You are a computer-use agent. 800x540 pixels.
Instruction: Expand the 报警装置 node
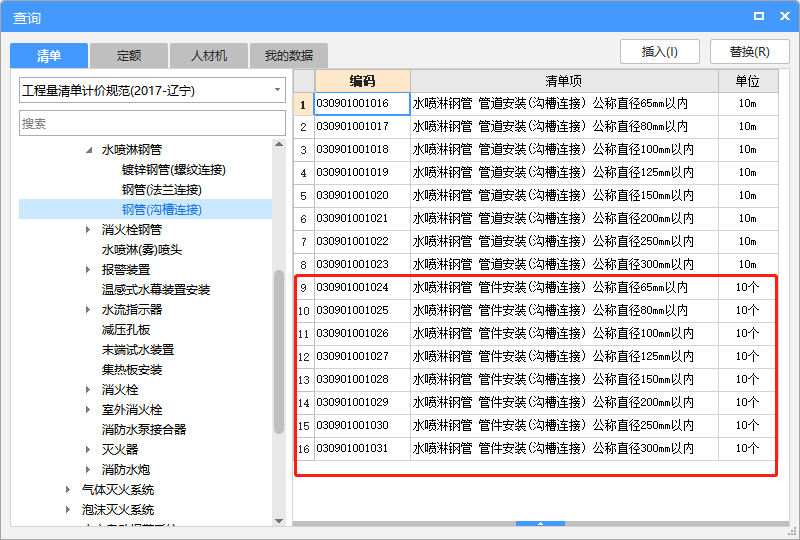click(88, 269)
